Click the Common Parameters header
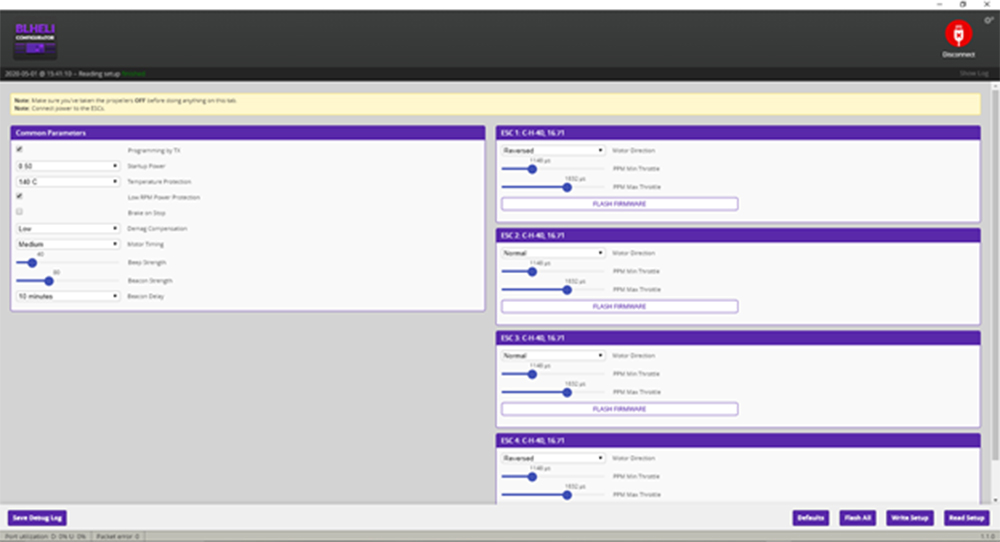This screenshot has width=1000, height=542. [x=247, y=133]
